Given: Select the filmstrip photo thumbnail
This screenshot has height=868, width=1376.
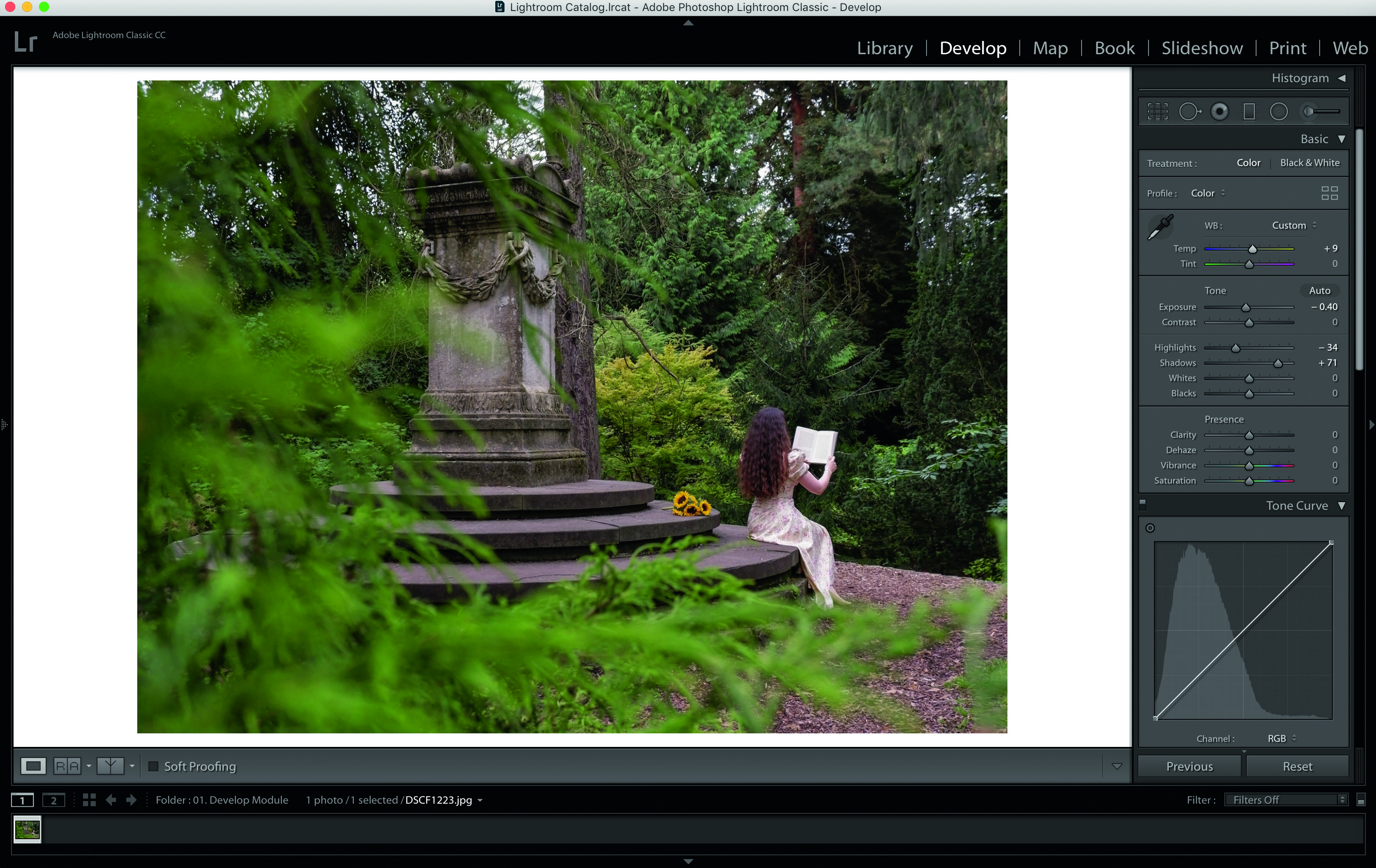Looking at the screenshot, I should [28, 829].
